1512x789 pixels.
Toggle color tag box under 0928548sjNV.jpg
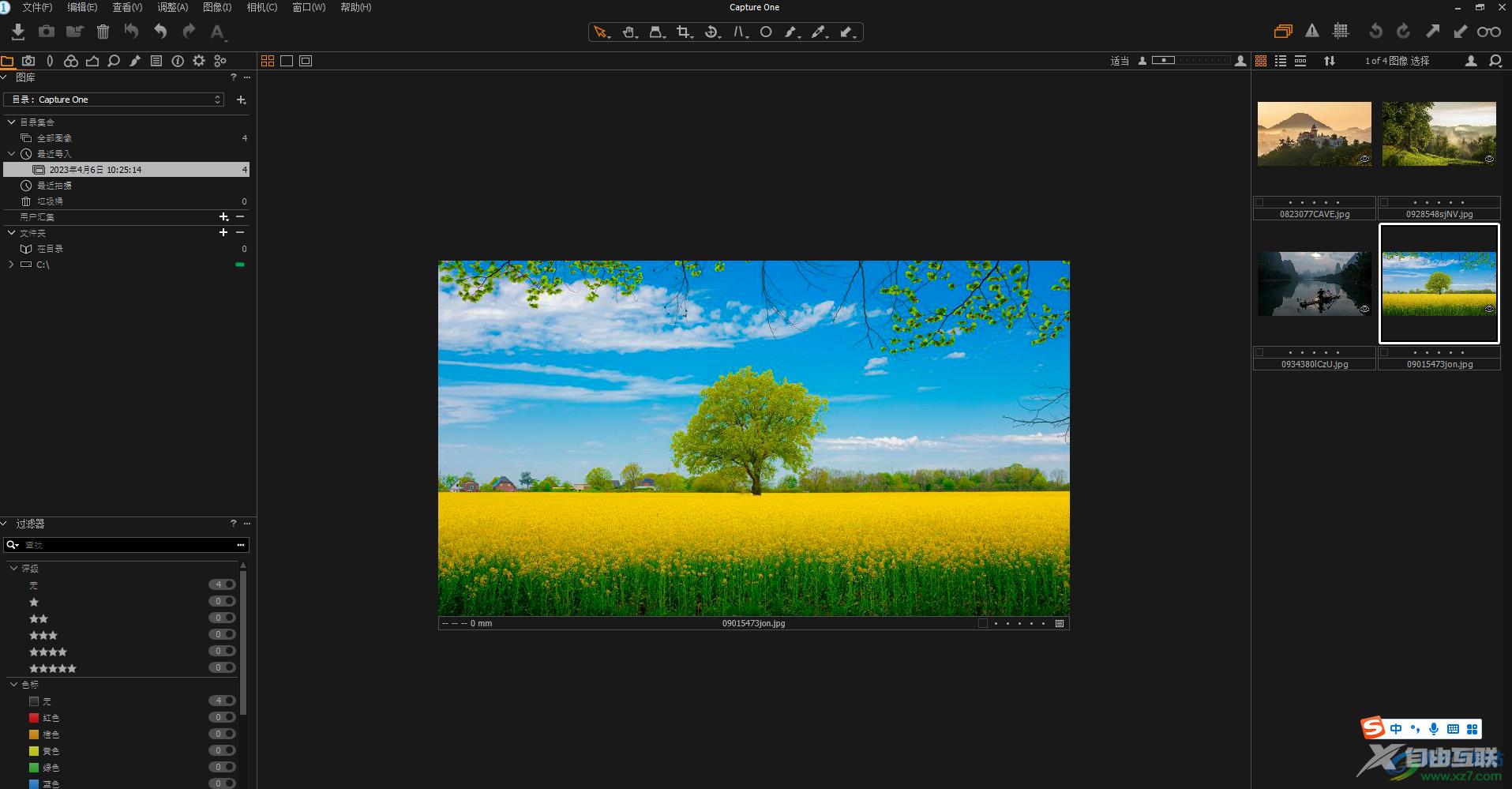coord(1384,202)
